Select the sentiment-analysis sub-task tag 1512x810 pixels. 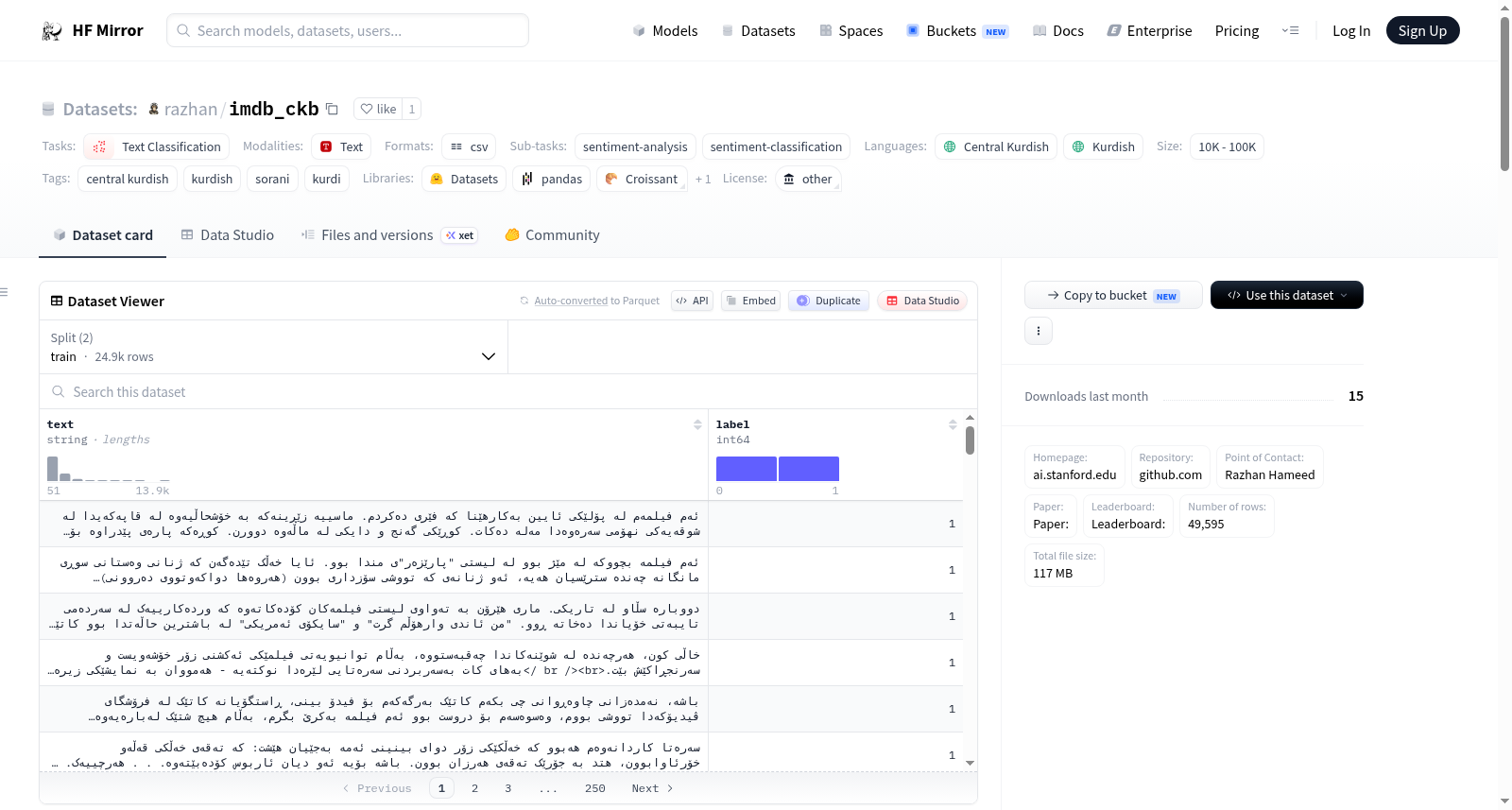click(x=635, y=146)
